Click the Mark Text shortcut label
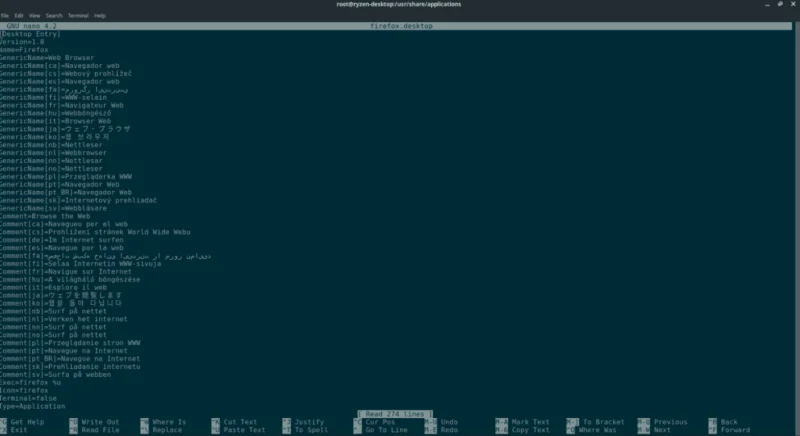The image size is (800, 436). pos(531,422)
